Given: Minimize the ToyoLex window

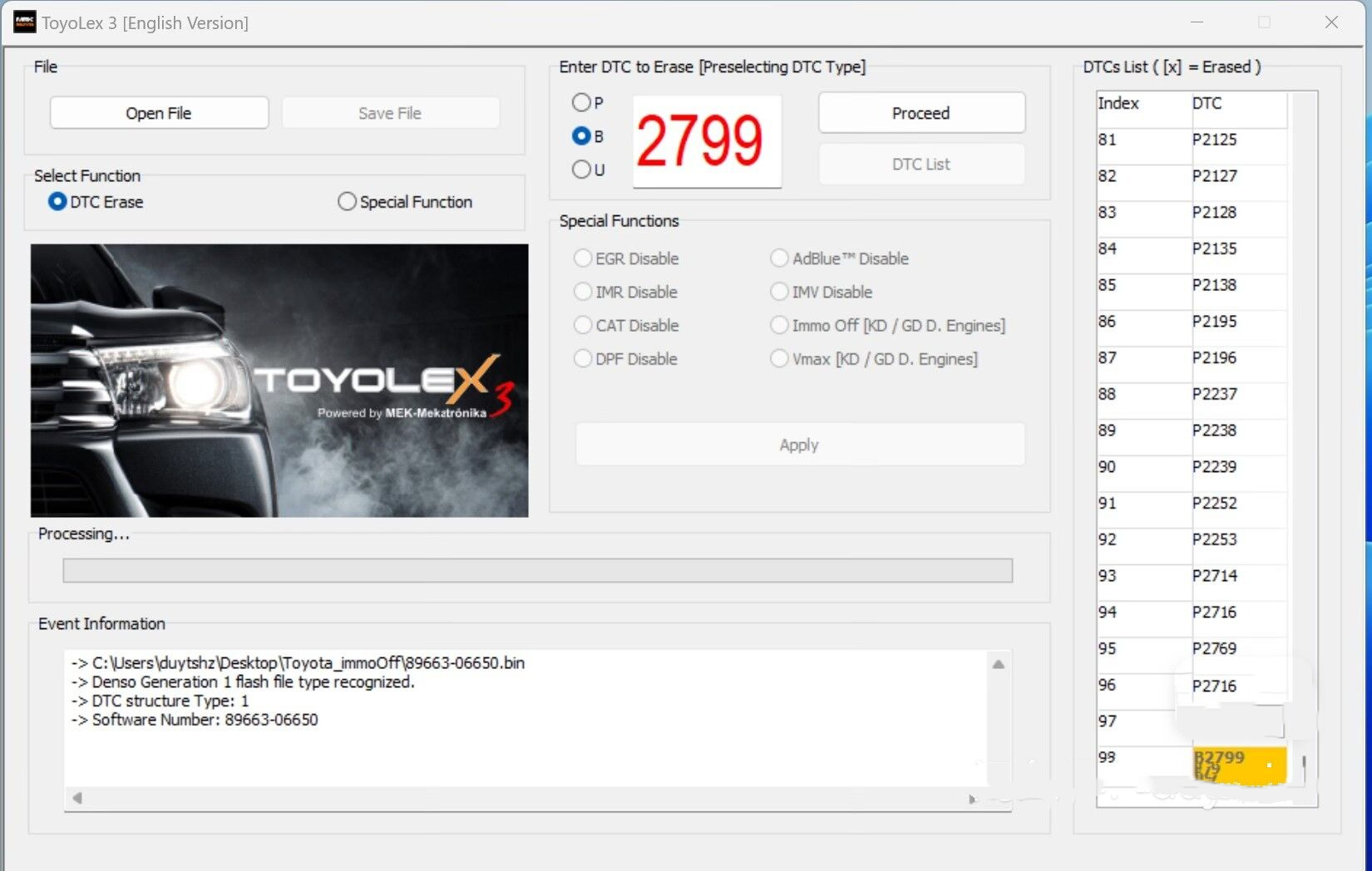Looking at the screenshot, I should tap(1197, 22).
